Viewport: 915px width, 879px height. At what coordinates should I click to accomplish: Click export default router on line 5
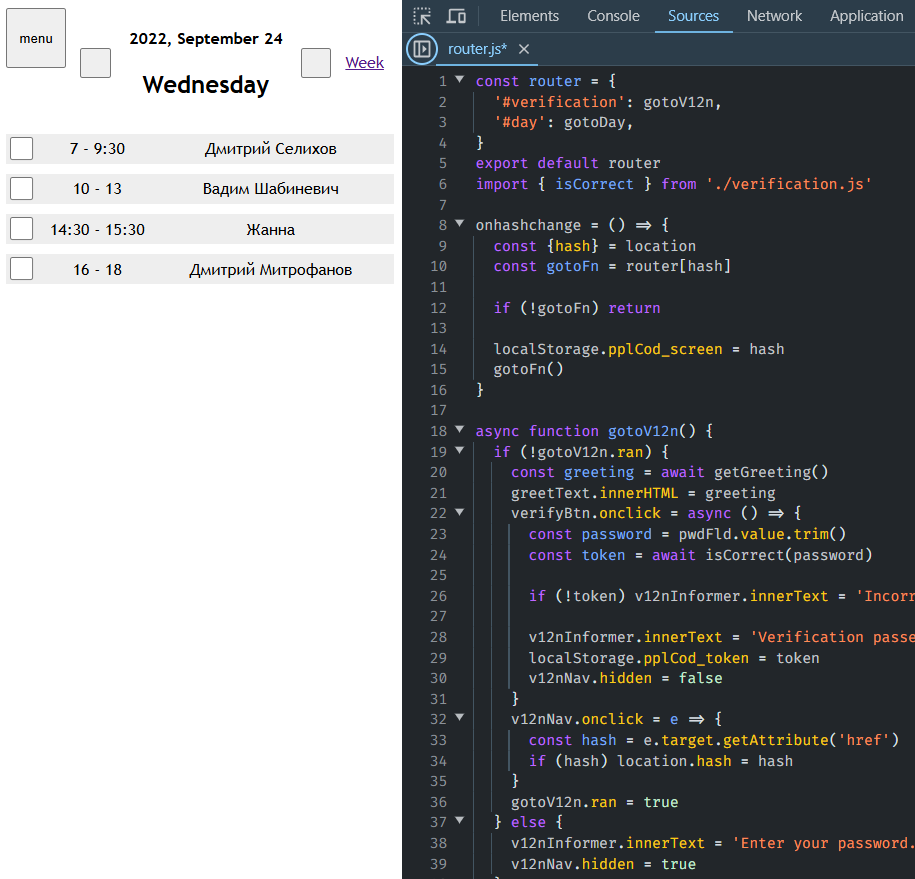[x=568, y=163]
